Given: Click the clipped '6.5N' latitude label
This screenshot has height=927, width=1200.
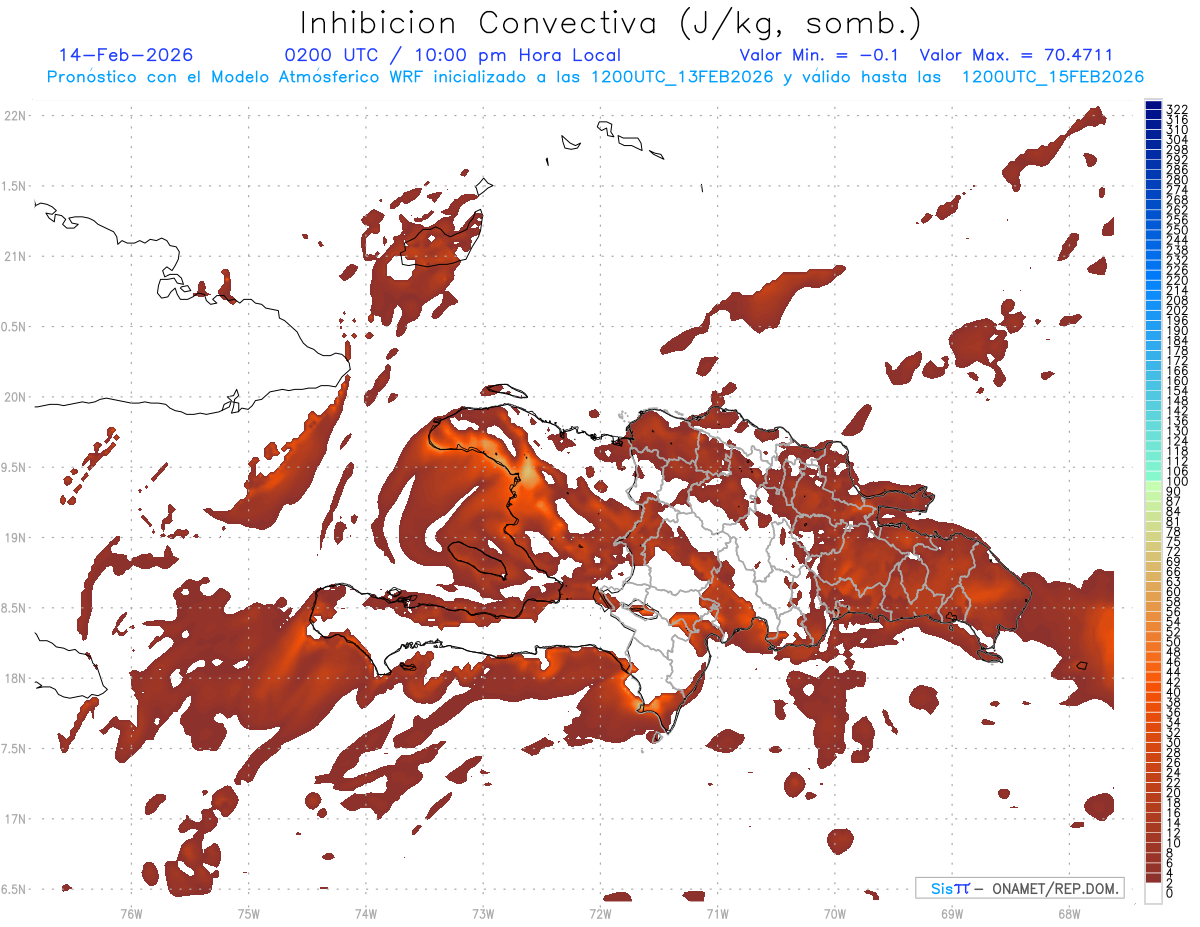Looking at the screenshot, I should pyautogui.click(x=14, y=889).
